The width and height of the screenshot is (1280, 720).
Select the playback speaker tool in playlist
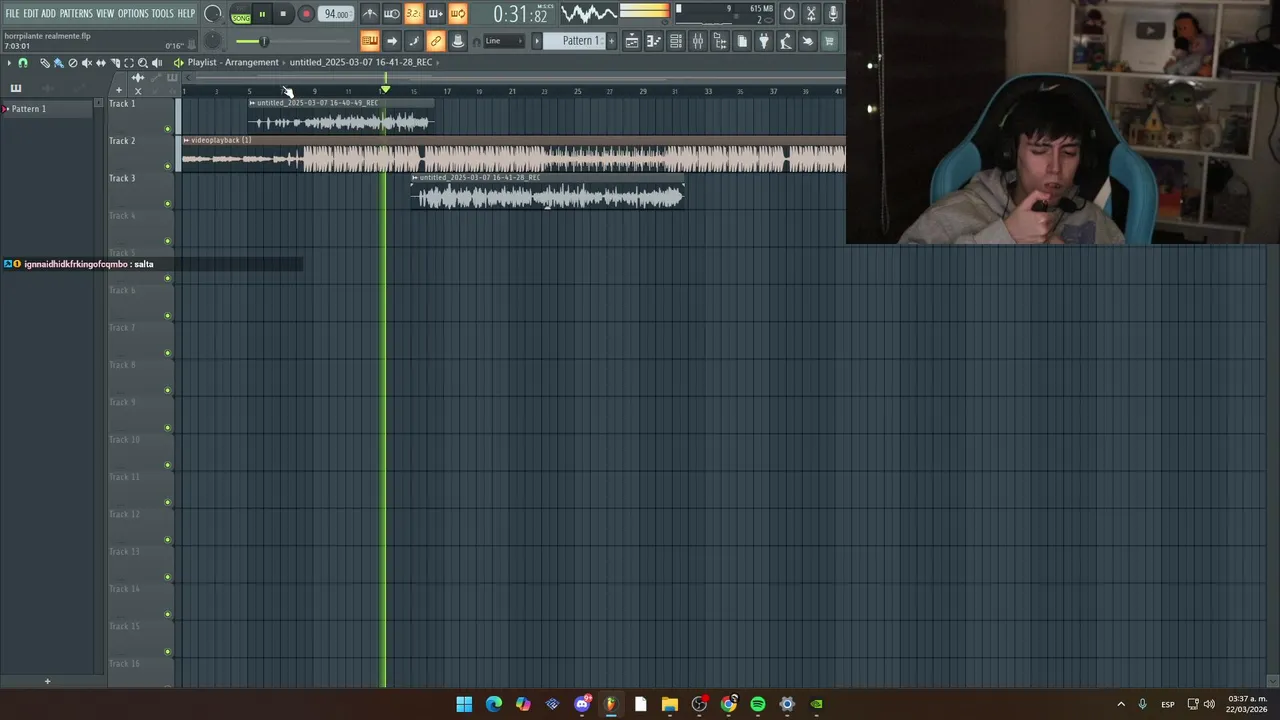(157, 63)
